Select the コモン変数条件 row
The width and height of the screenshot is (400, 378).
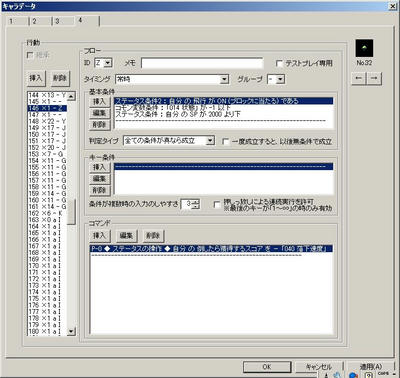(x=224, y=107)
